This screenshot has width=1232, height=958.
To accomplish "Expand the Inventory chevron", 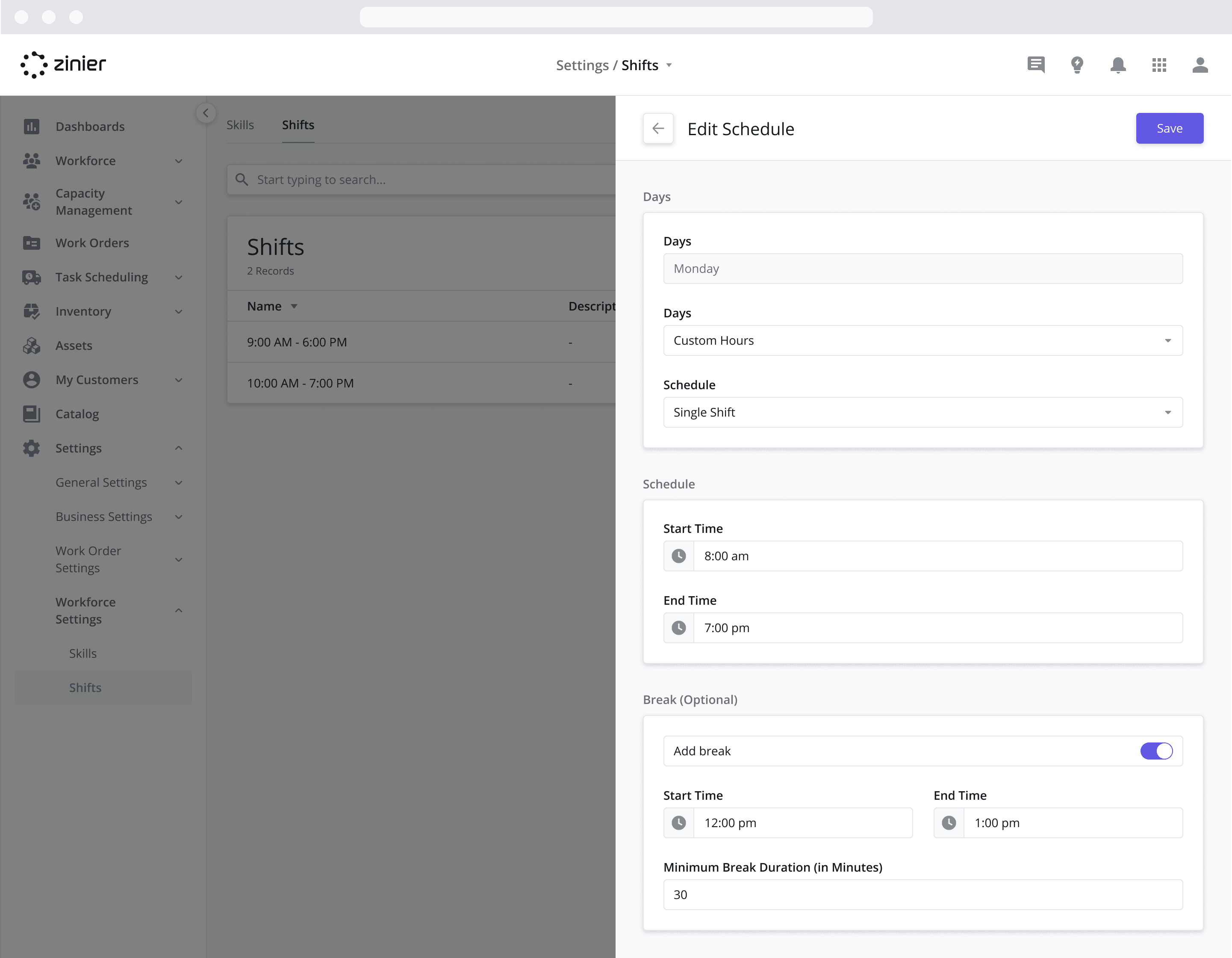I will coord(179,312).
